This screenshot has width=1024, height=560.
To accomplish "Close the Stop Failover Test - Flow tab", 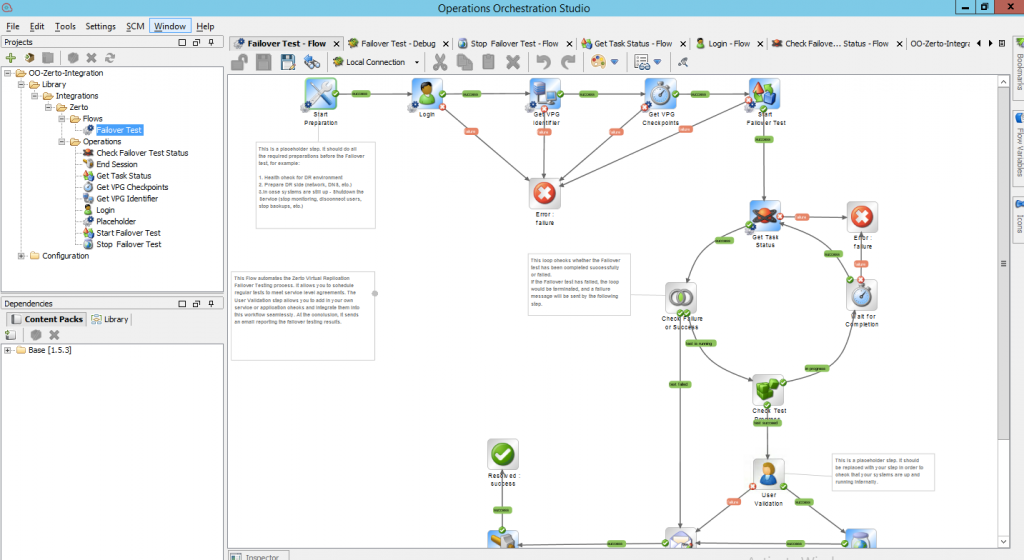I will [x=569, y=44].
